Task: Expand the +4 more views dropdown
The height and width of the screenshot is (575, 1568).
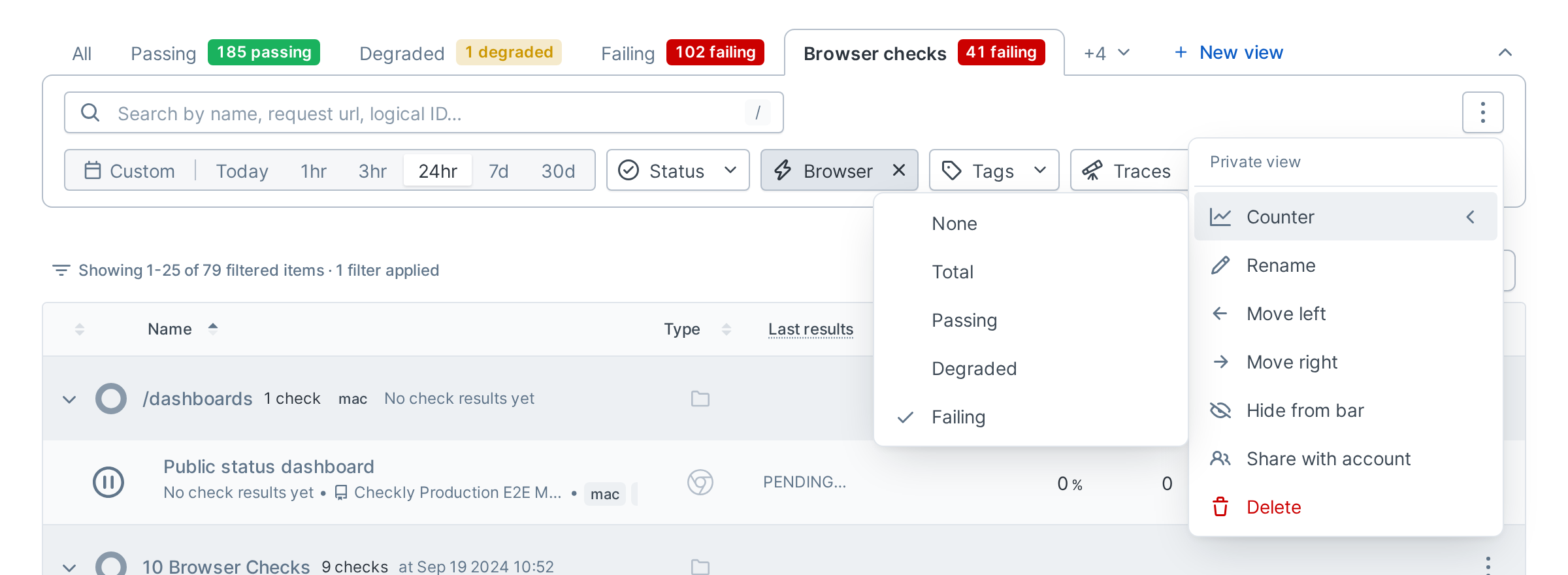Action: pos(1106,53)
